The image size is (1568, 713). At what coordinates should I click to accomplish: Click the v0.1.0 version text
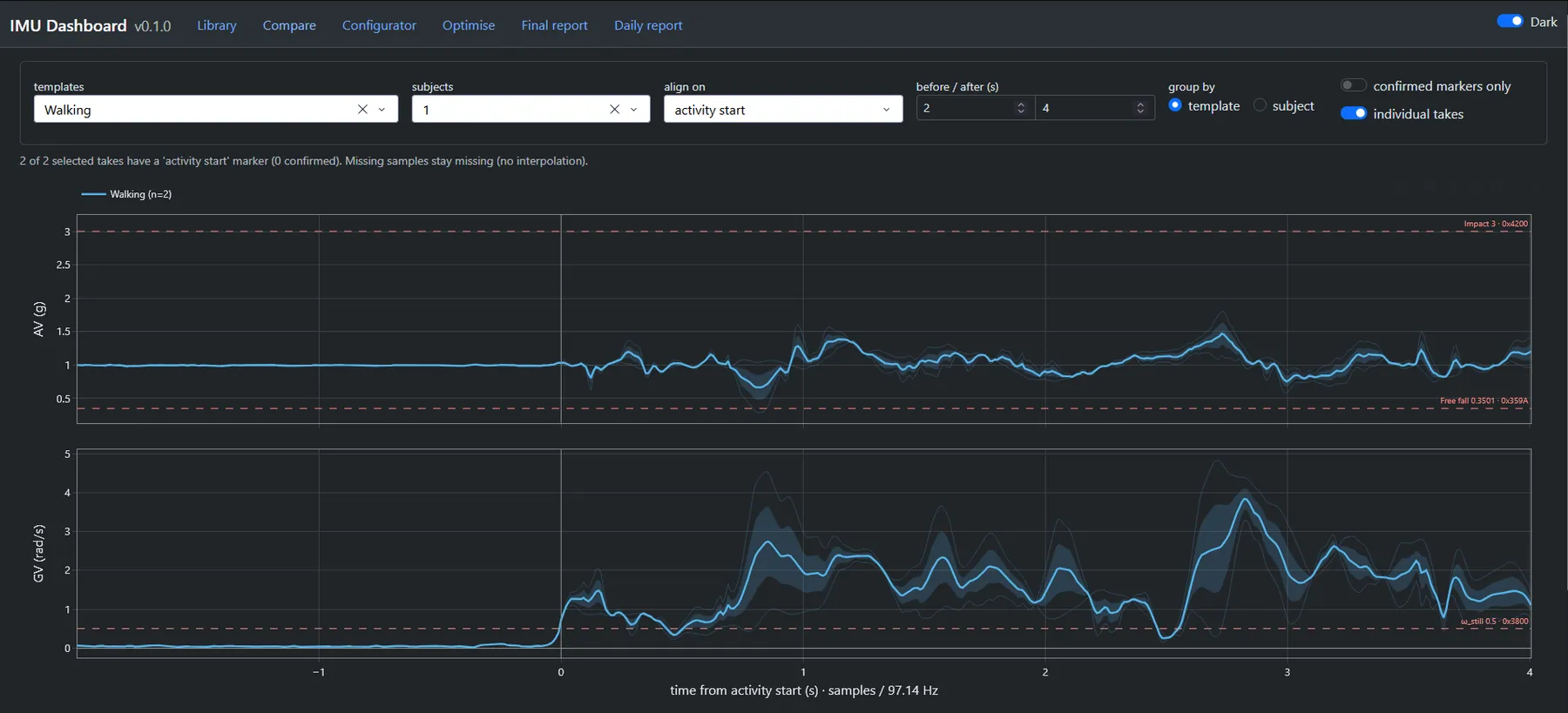152,26
